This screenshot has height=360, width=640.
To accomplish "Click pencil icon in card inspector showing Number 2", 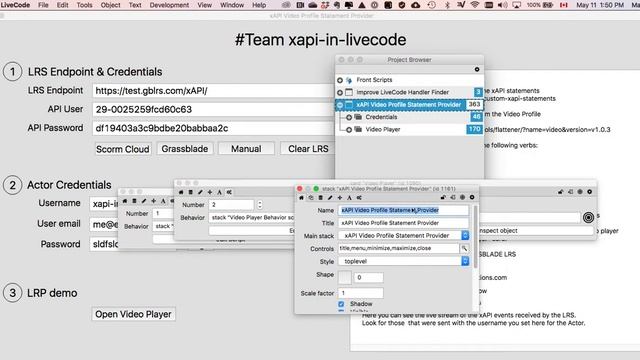I will pos(200,192).
